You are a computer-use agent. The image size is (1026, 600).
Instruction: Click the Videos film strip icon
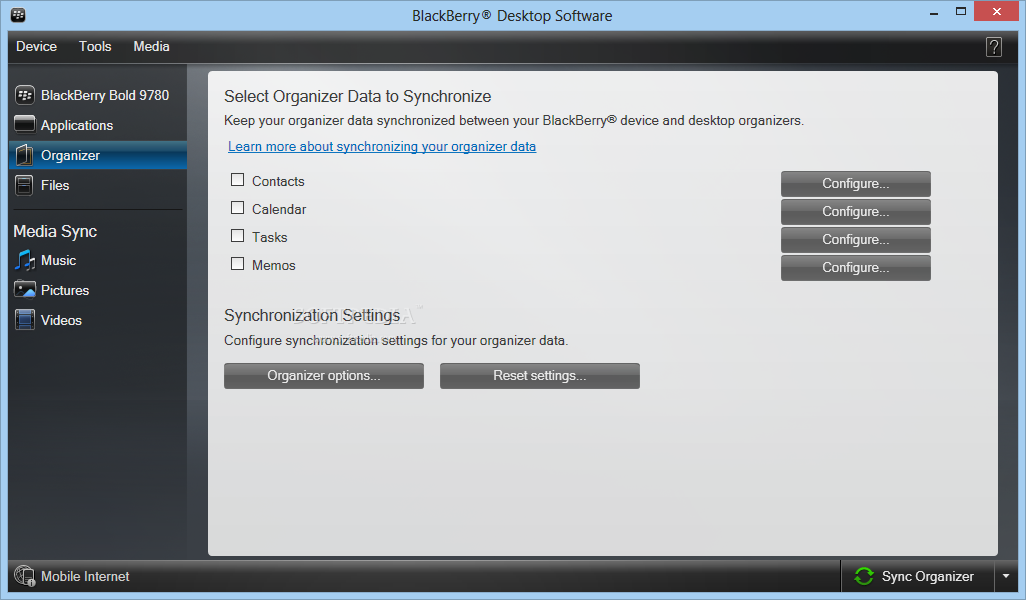[25, 320]
